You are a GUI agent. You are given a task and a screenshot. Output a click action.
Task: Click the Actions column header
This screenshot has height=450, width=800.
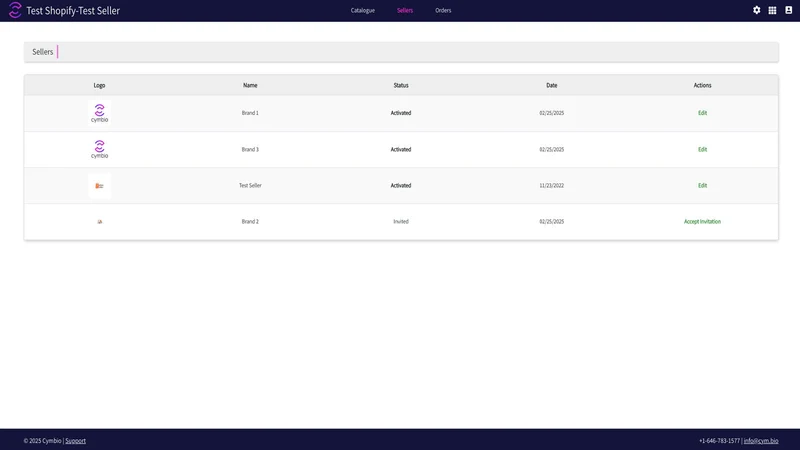pyautogui.click(x=703, y=85)
